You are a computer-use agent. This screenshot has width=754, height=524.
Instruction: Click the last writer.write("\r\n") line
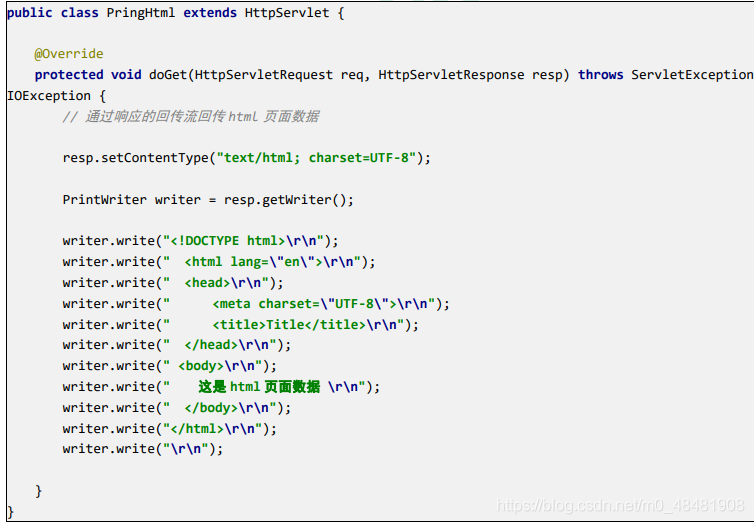[x=143, y=449]
